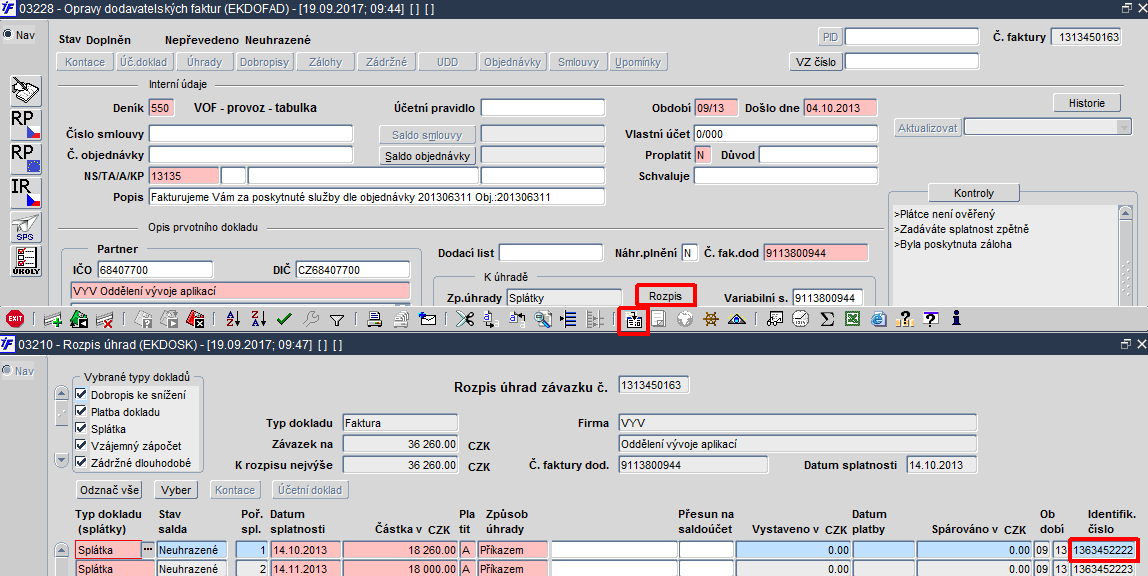The width and height of the screenshot is (1148, 576).
Task: Click the green duplicate record toolbar icon
Action: coord(79,319)
